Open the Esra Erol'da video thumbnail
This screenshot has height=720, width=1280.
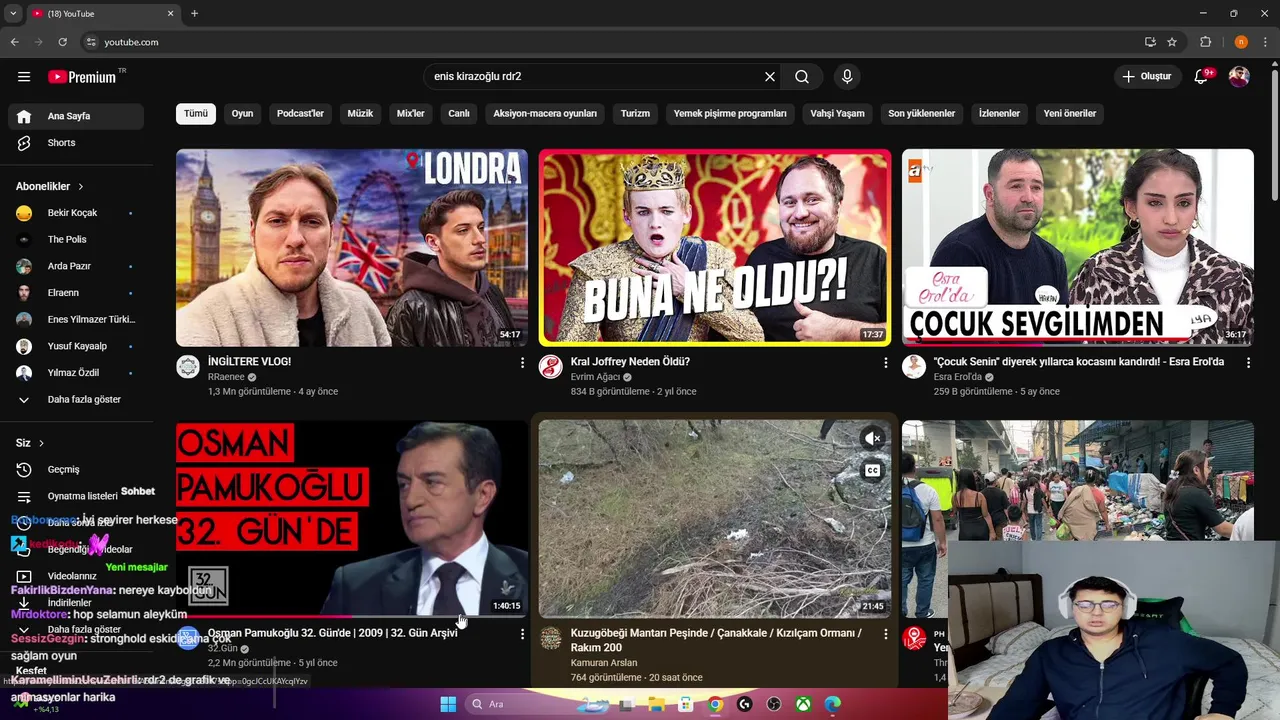1078,248
